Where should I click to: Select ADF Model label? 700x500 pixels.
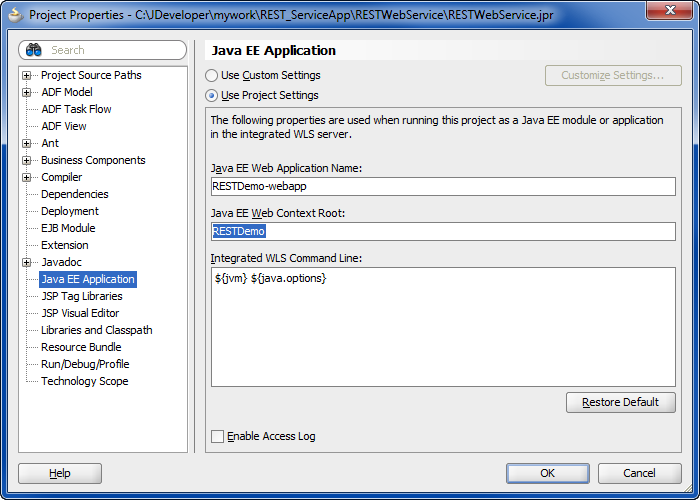pyautogui.click(x=67, y=92)
